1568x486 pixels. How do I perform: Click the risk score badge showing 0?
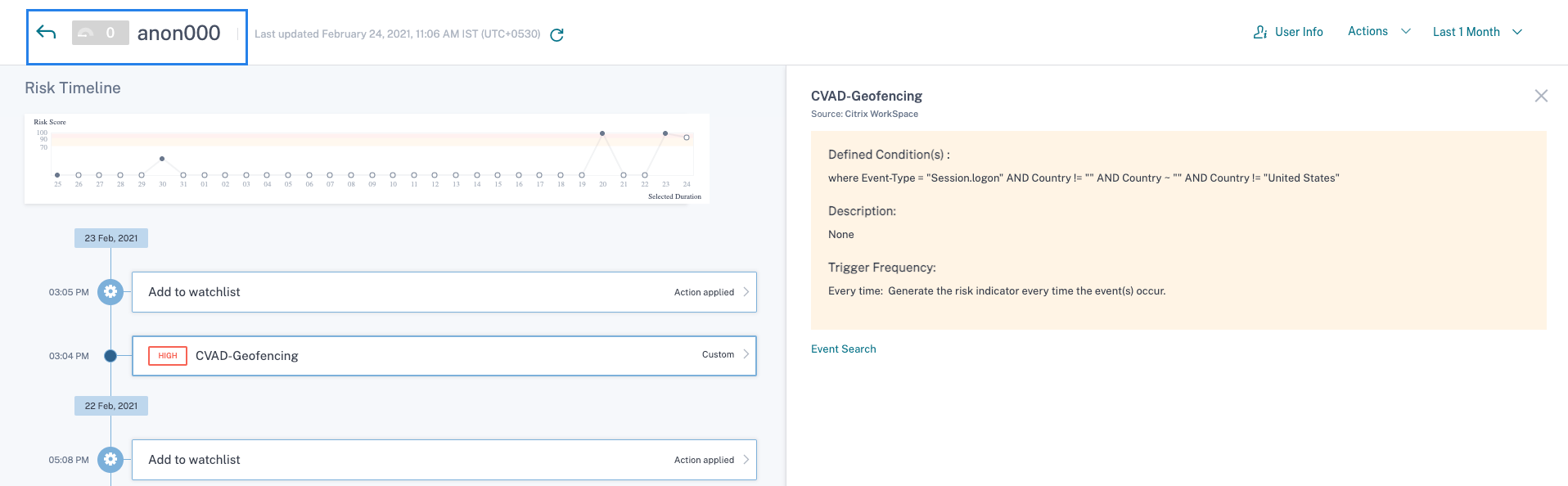point(100,33)
